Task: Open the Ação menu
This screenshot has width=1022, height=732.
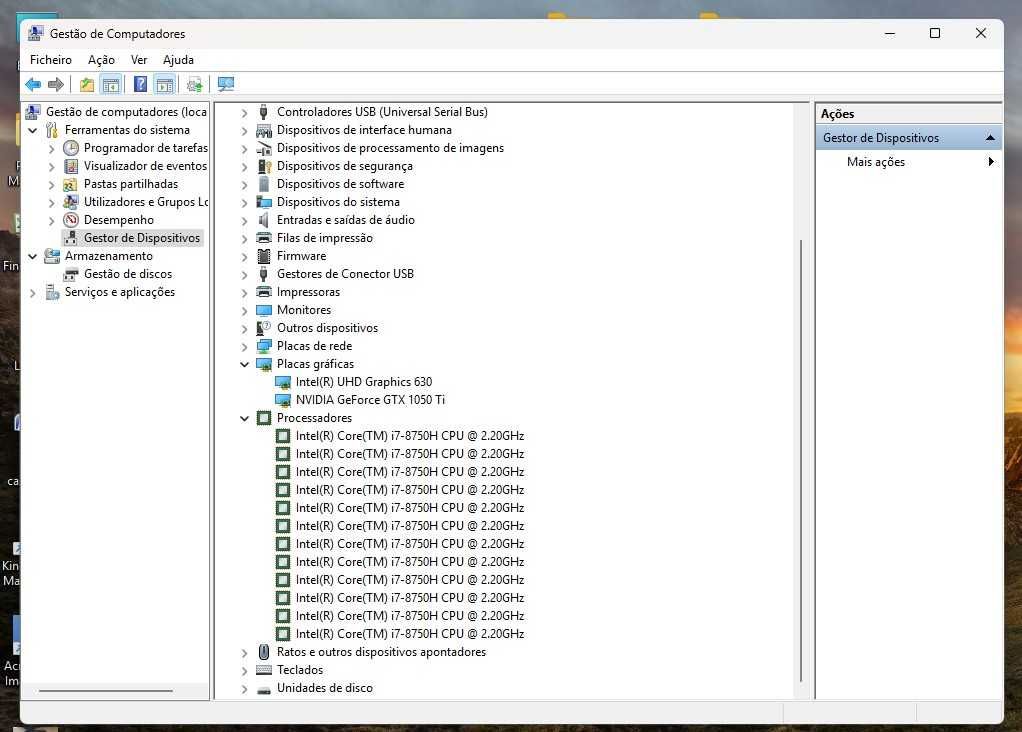Action: click(x=101, y=60)
